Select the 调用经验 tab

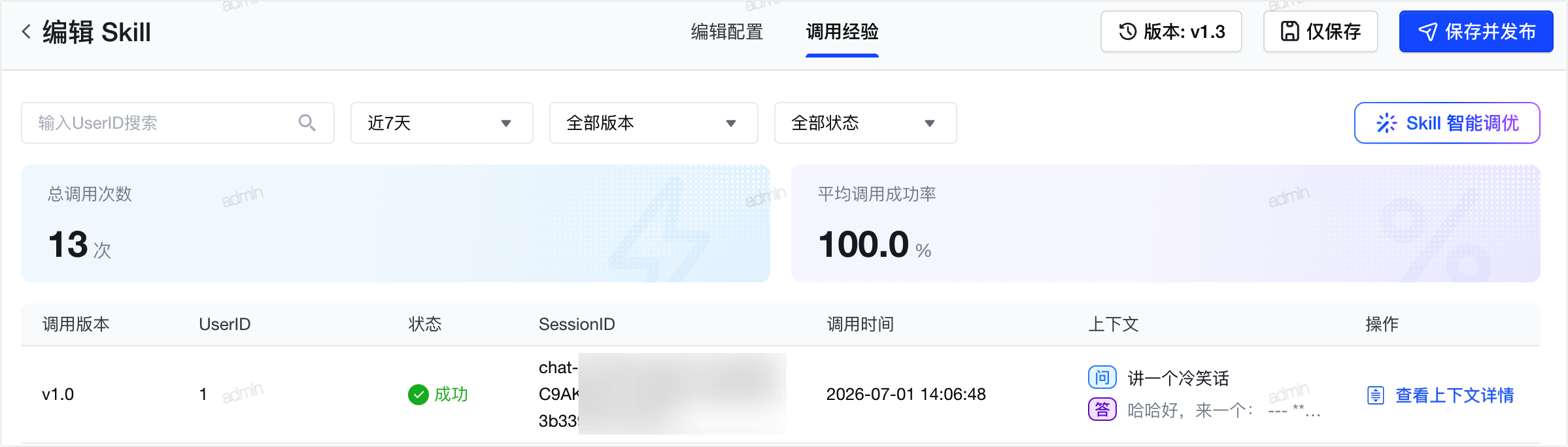coord(842,31)
